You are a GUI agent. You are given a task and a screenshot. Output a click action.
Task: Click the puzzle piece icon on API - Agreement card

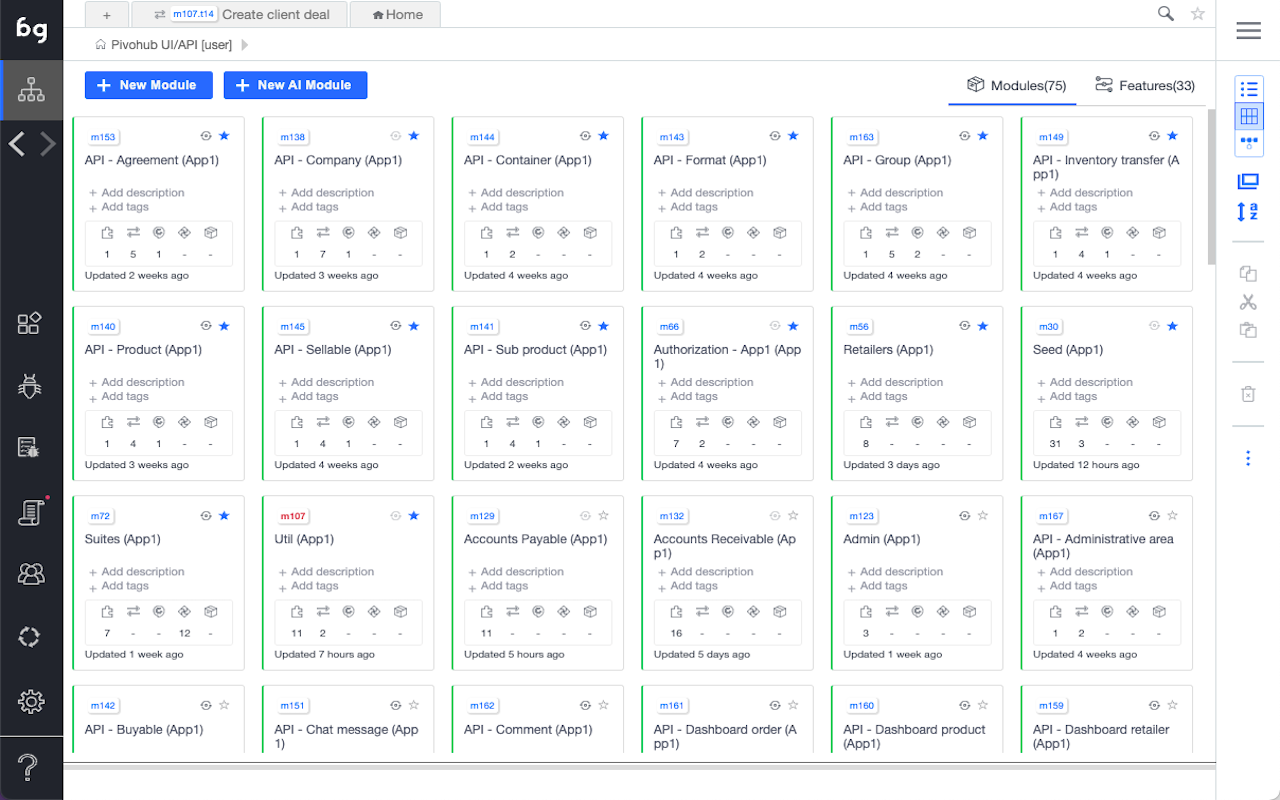107,233
